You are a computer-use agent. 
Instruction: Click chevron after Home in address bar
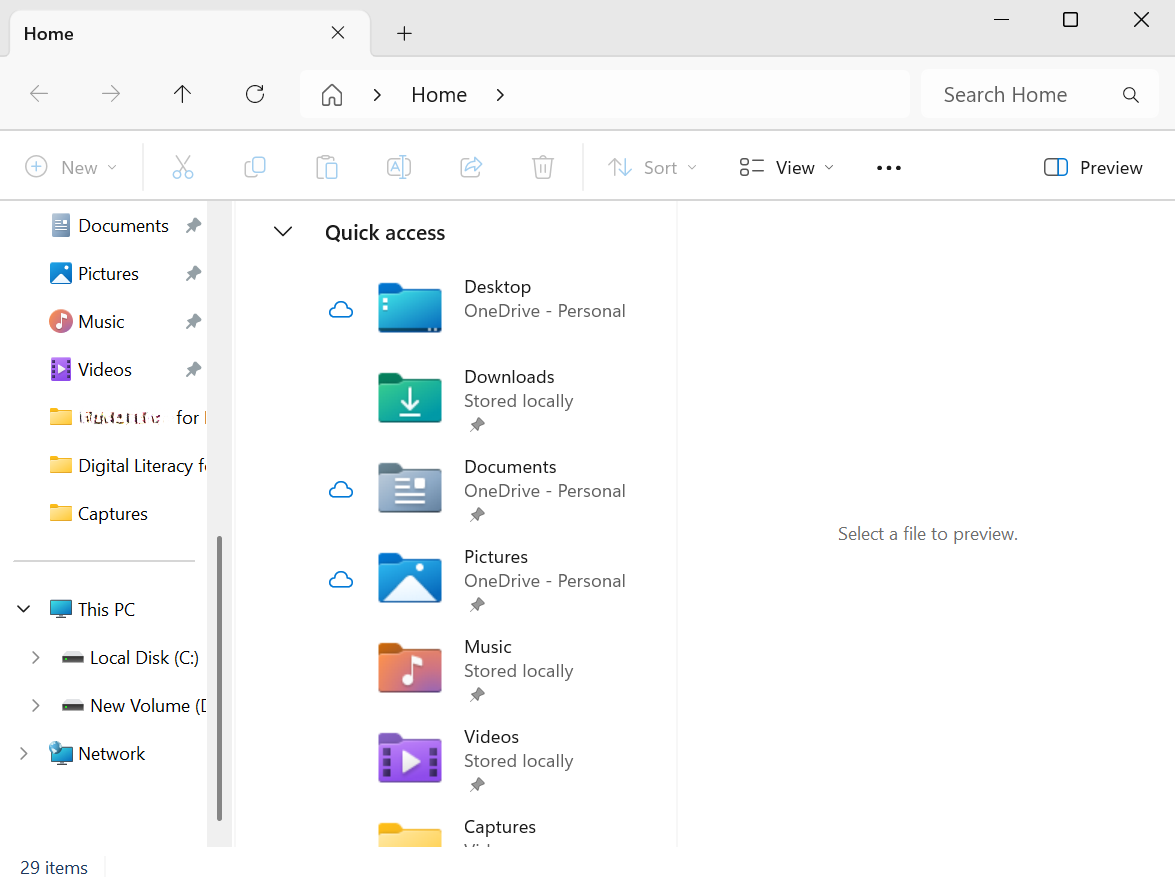(x=500, y=95)
